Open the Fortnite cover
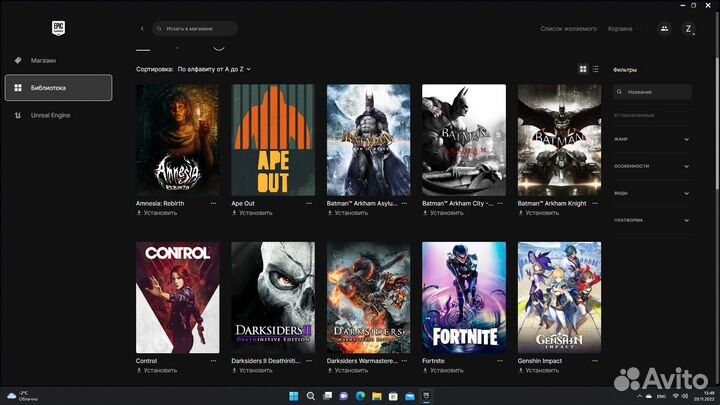 (x=464, y=298)
